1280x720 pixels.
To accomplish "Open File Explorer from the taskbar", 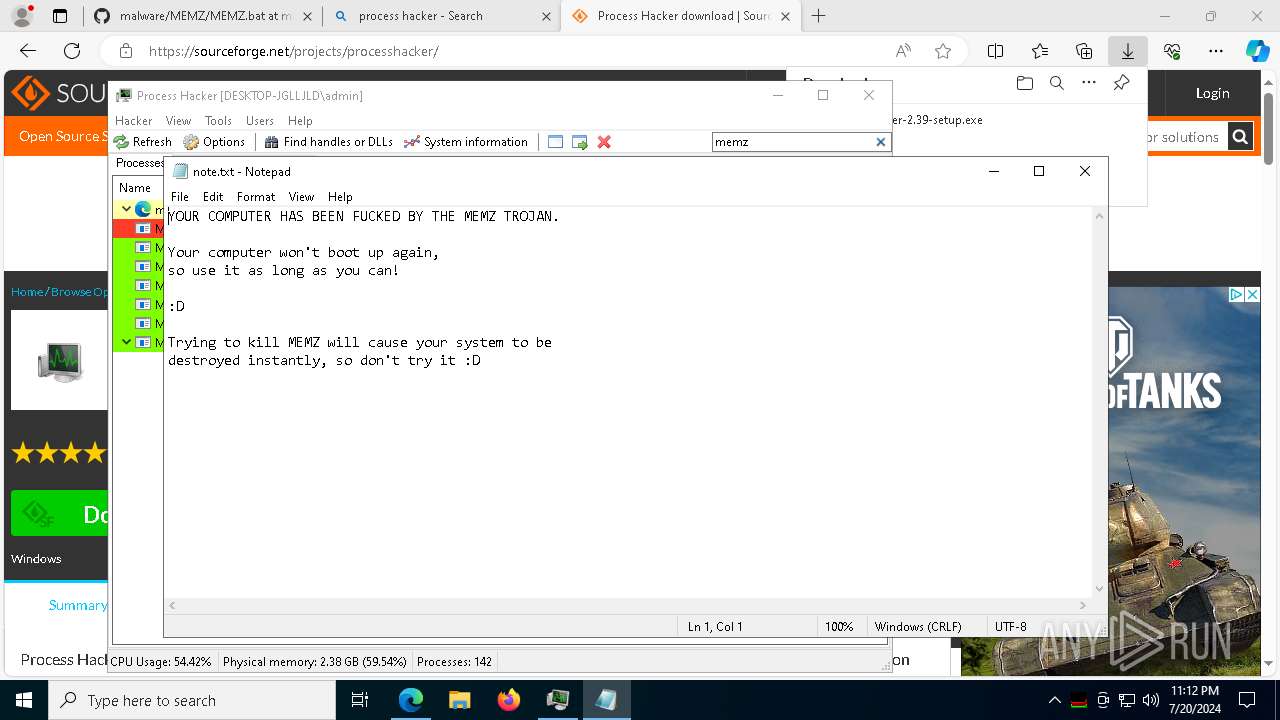I will (x=459, y=700).
